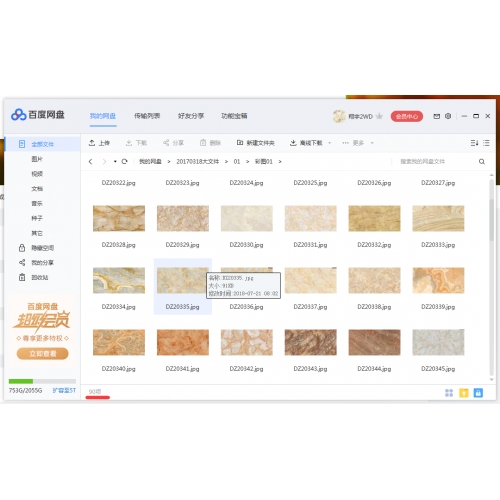The image size is (500, 500).
Task: Select 文档 in the sidebar
Action: 37,189
